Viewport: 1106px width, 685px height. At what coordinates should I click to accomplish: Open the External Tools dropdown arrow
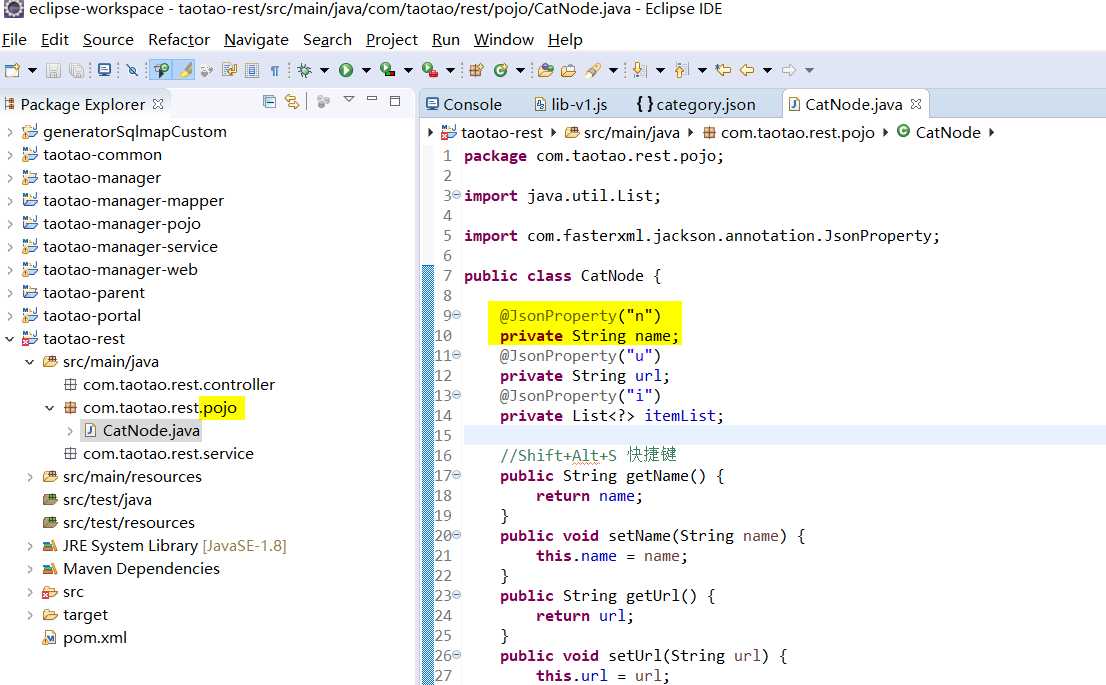(450, 70)
